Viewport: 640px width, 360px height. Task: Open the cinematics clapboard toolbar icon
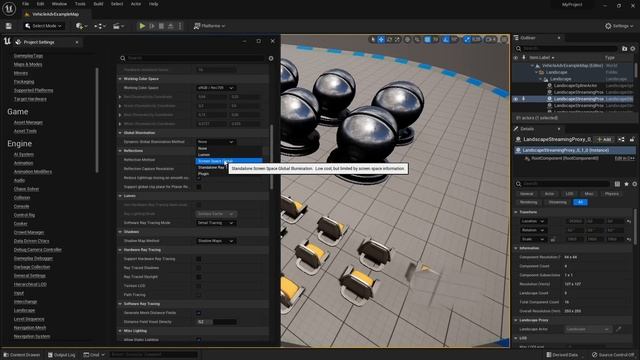pos(118,26)
